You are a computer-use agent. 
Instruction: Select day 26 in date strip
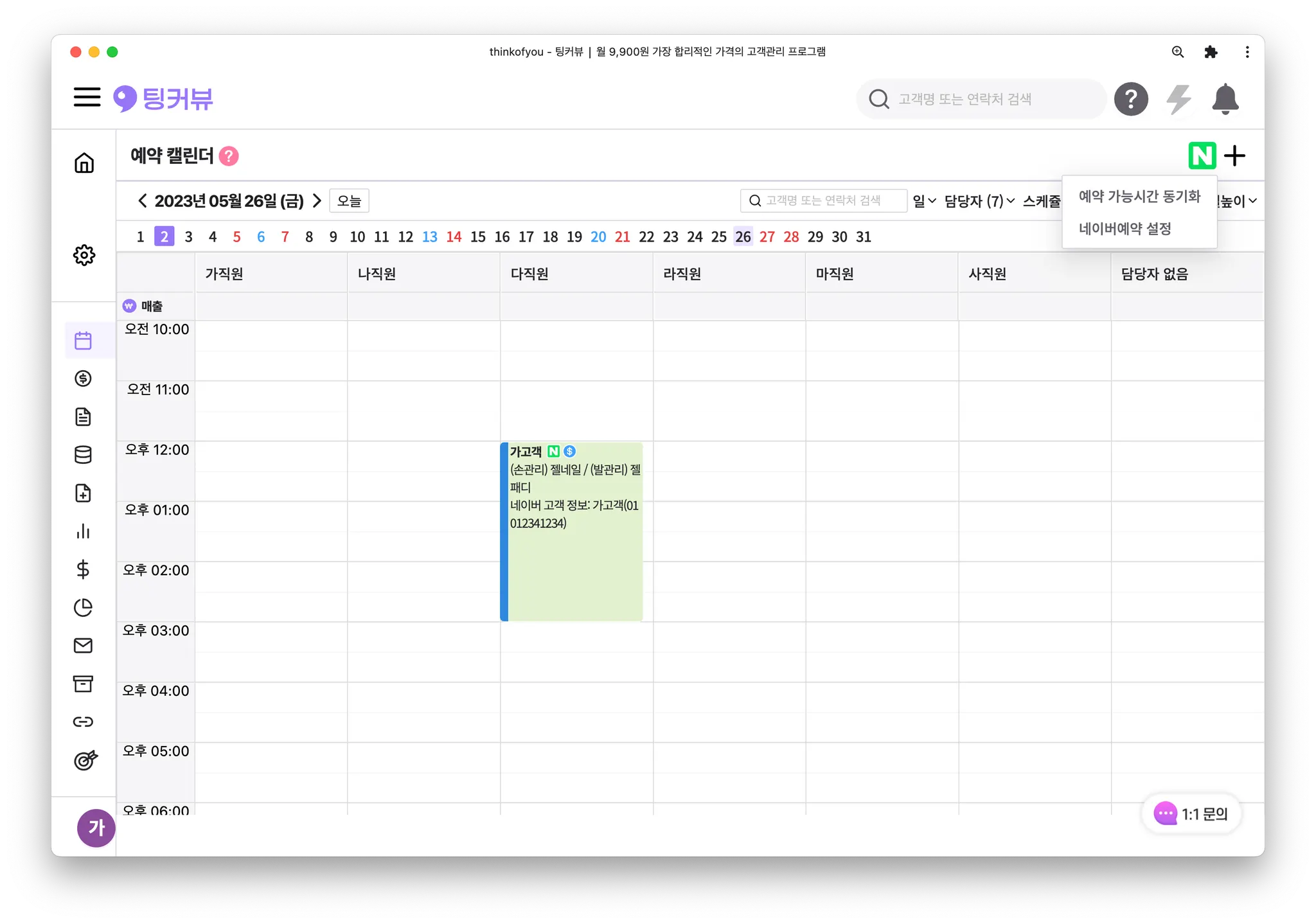(743, 236)
